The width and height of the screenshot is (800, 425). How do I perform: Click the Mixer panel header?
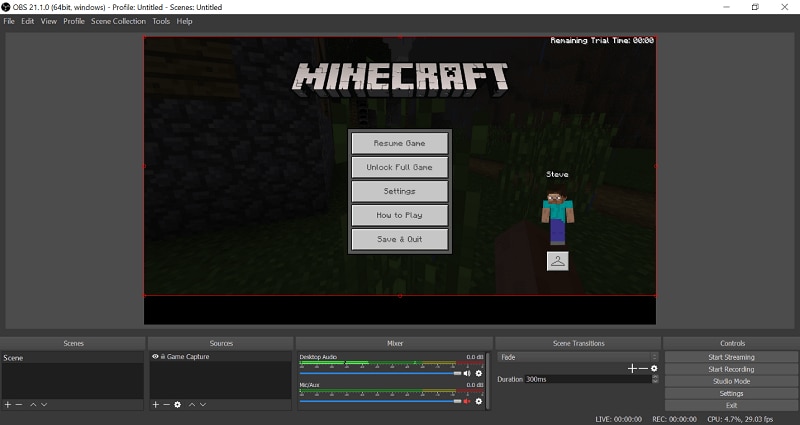[394, 343]
